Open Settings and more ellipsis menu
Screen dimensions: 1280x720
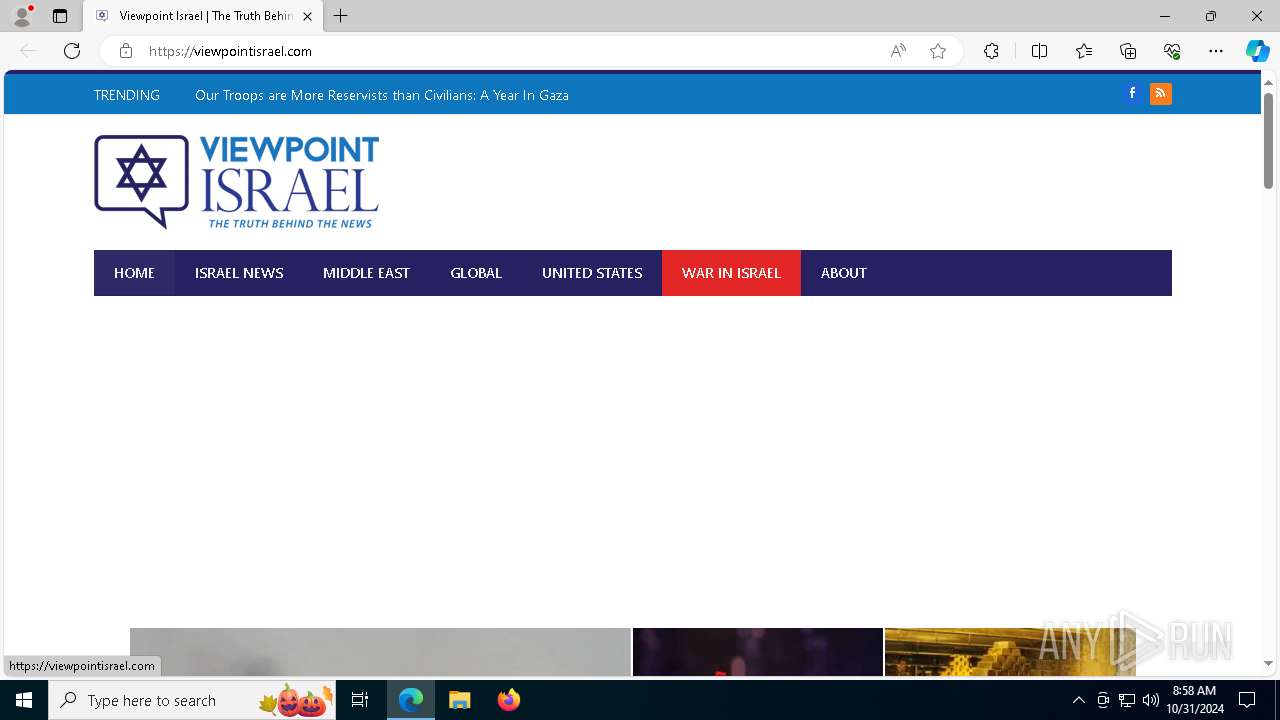click(x=1216, y=51)
